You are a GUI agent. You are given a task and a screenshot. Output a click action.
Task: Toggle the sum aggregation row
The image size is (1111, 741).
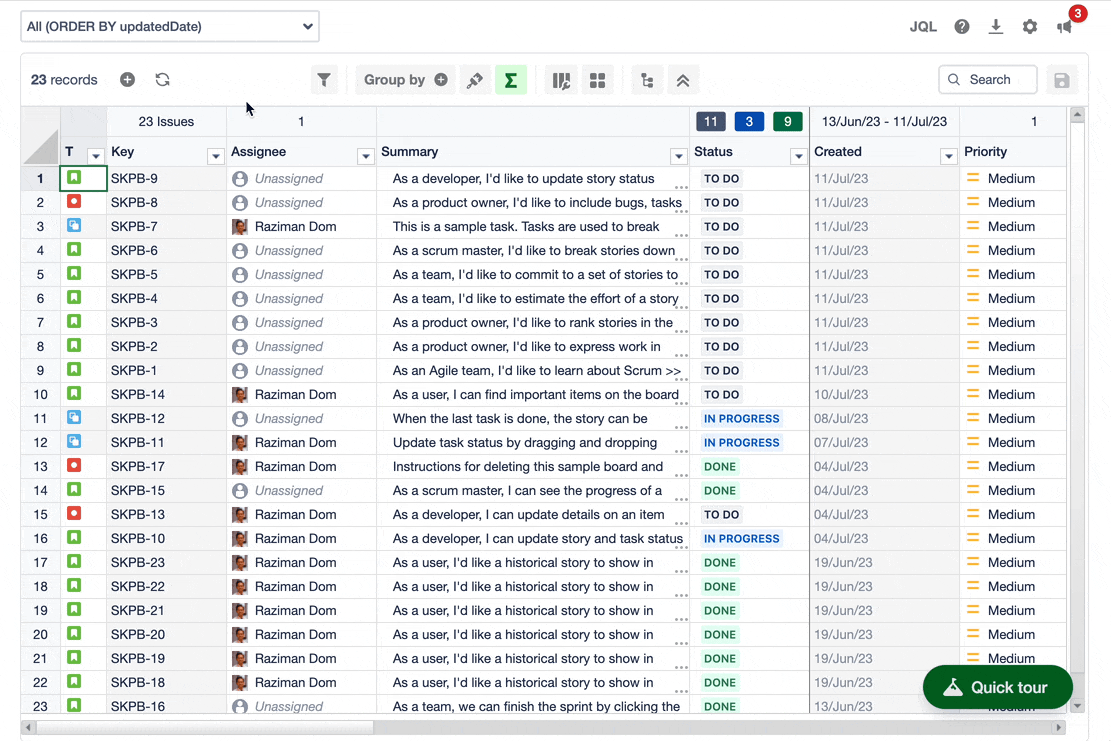[x=510, y=80]
